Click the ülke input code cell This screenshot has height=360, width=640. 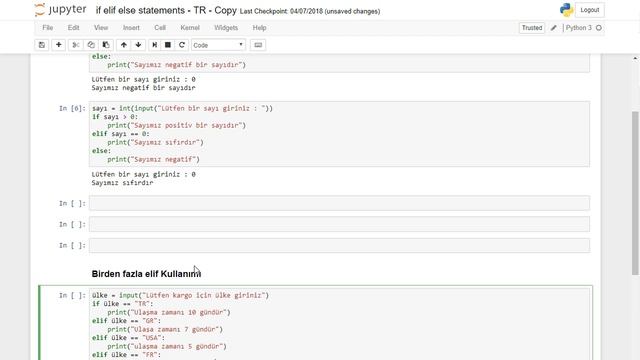coord(339,324)
